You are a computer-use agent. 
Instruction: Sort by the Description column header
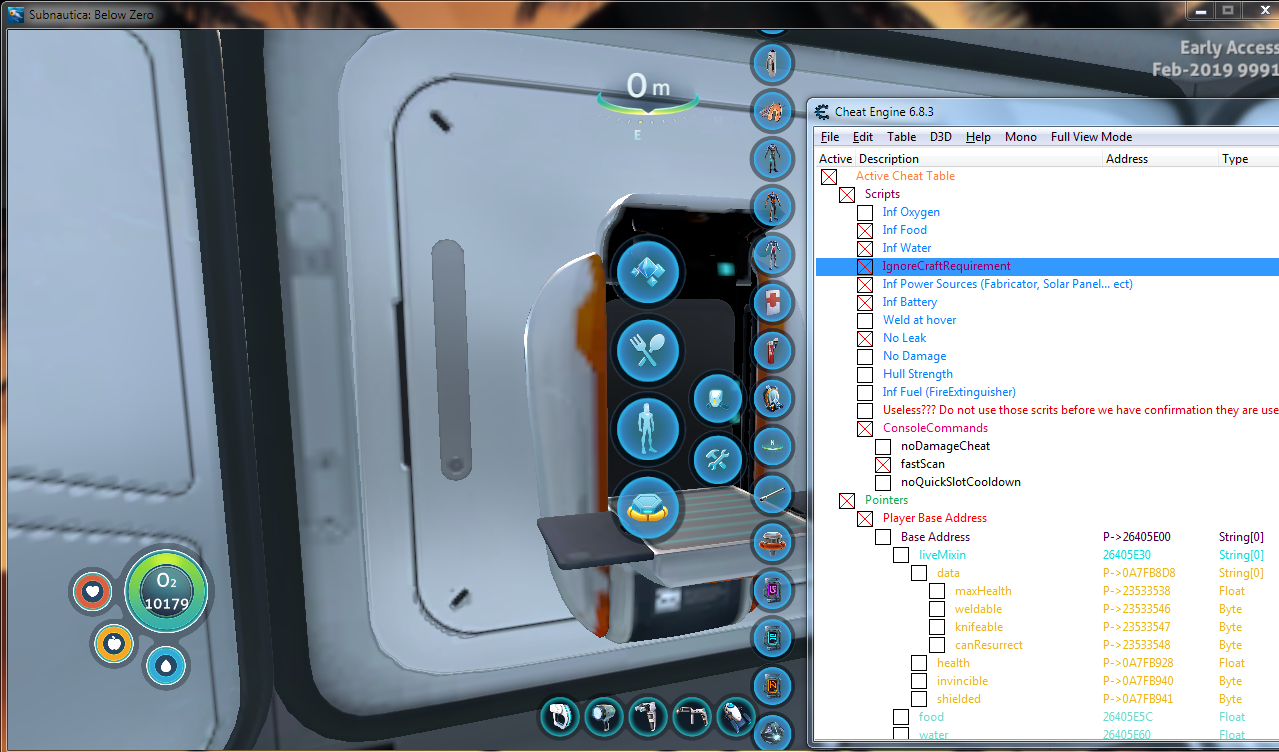[x=980, y=158]
